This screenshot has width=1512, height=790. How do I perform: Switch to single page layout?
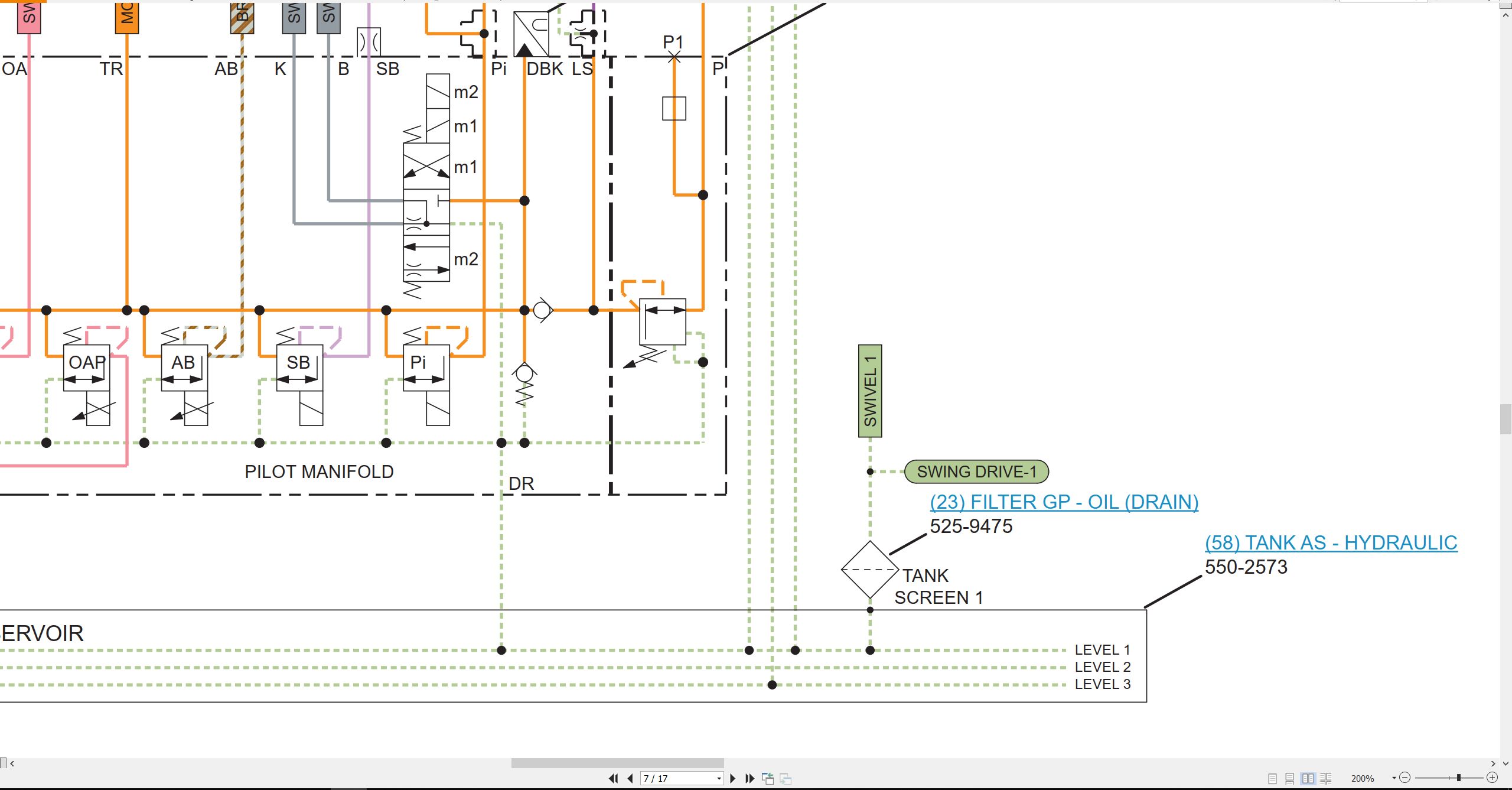click(1272, 778)
